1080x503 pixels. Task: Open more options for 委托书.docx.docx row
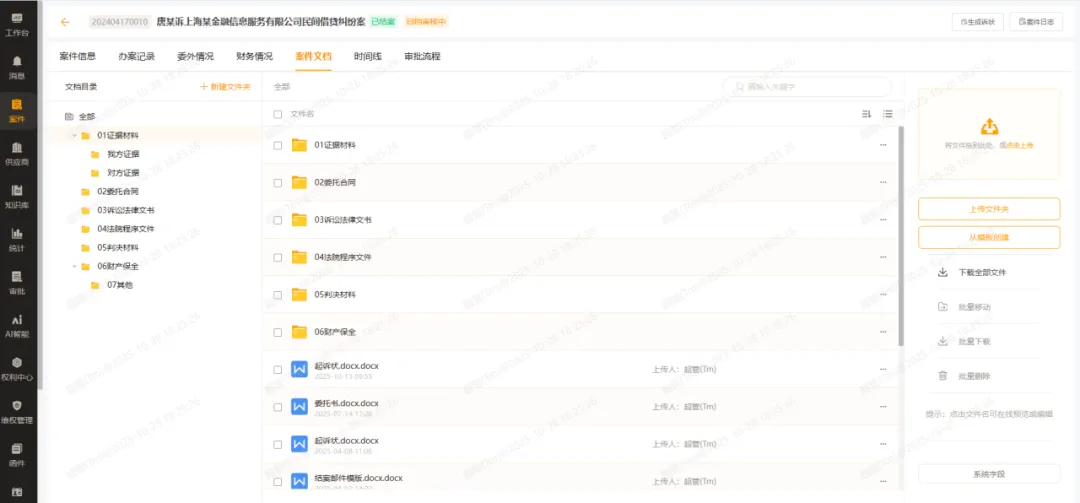[x=883, y=407]
